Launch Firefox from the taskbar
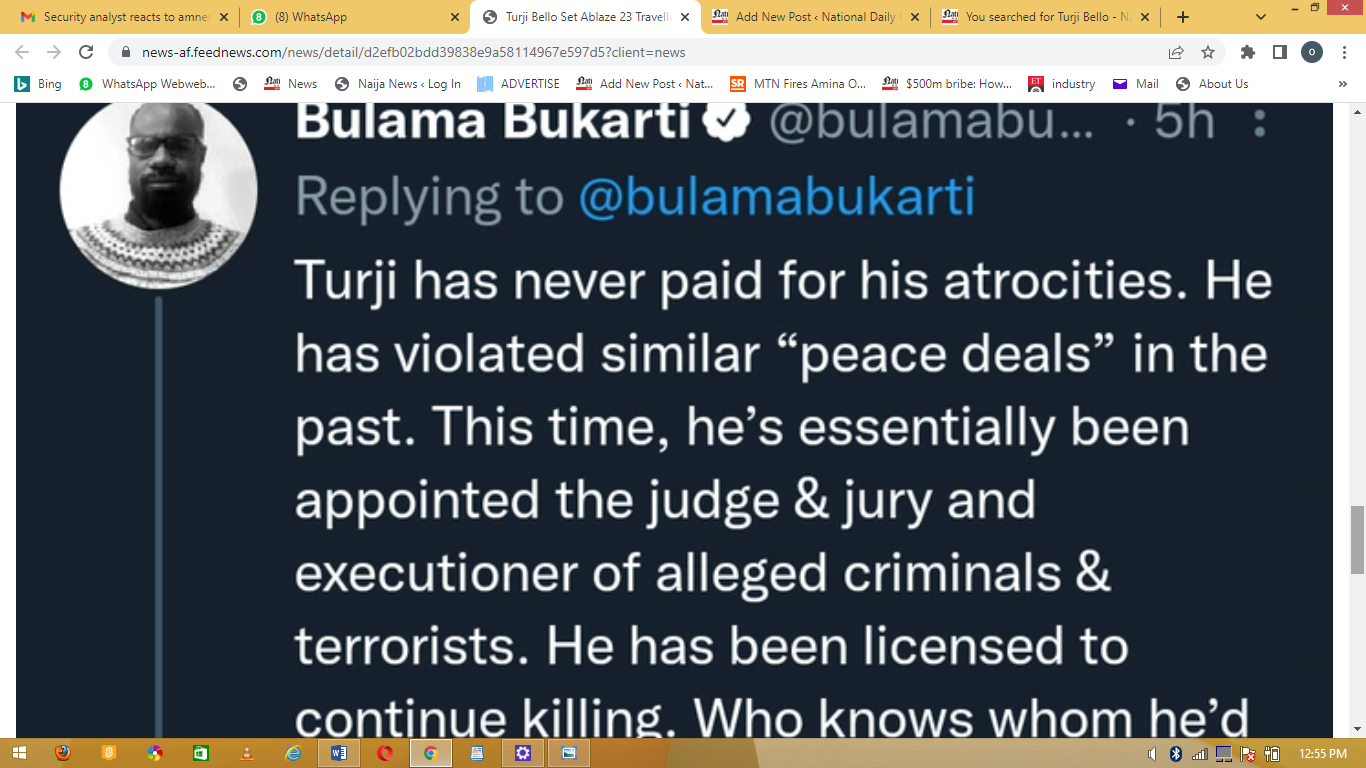This screenshot has width=1366, height=768. (63, 753)
